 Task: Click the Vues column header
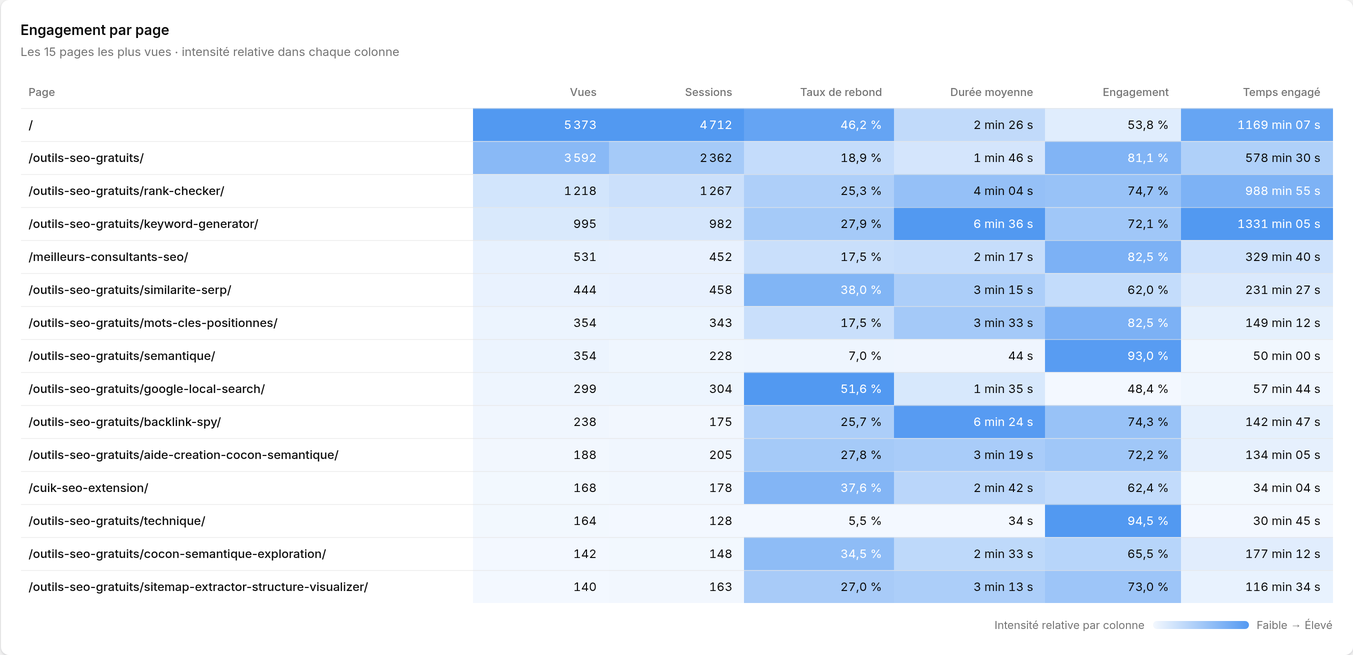click(583, 92)
